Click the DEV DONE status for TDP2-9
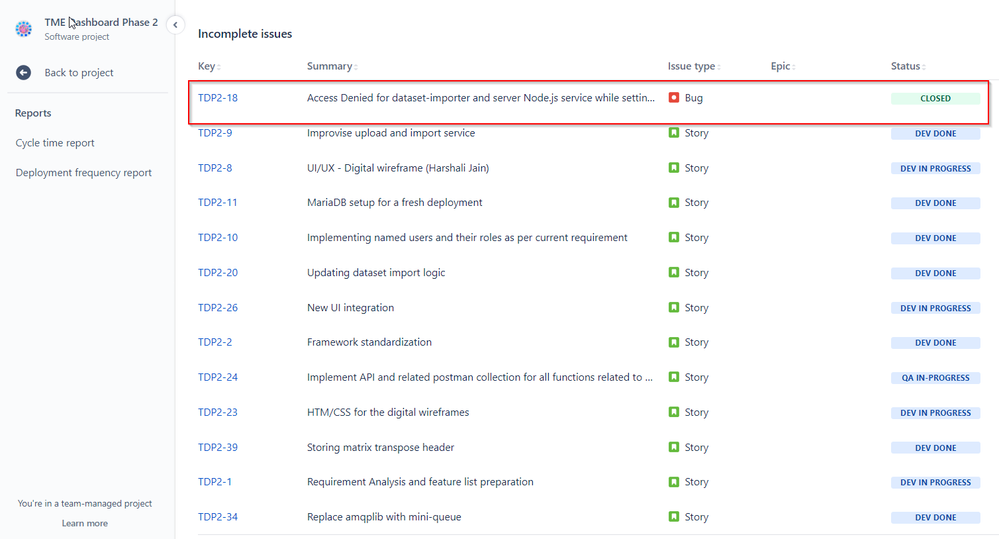 935,133
